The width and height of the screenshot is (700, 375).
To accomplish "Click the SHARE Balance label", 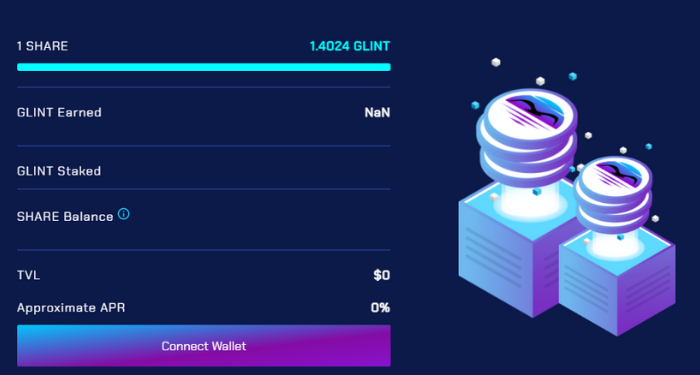I will tap(65, 217).
